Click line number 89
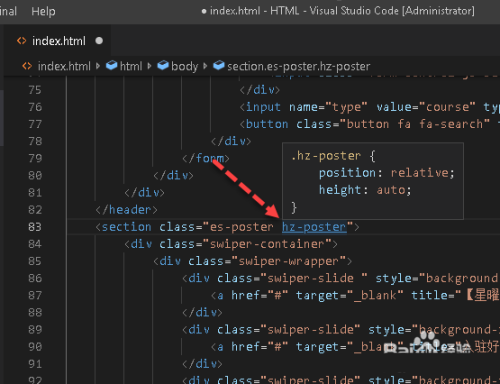 (x=35, y=330)
